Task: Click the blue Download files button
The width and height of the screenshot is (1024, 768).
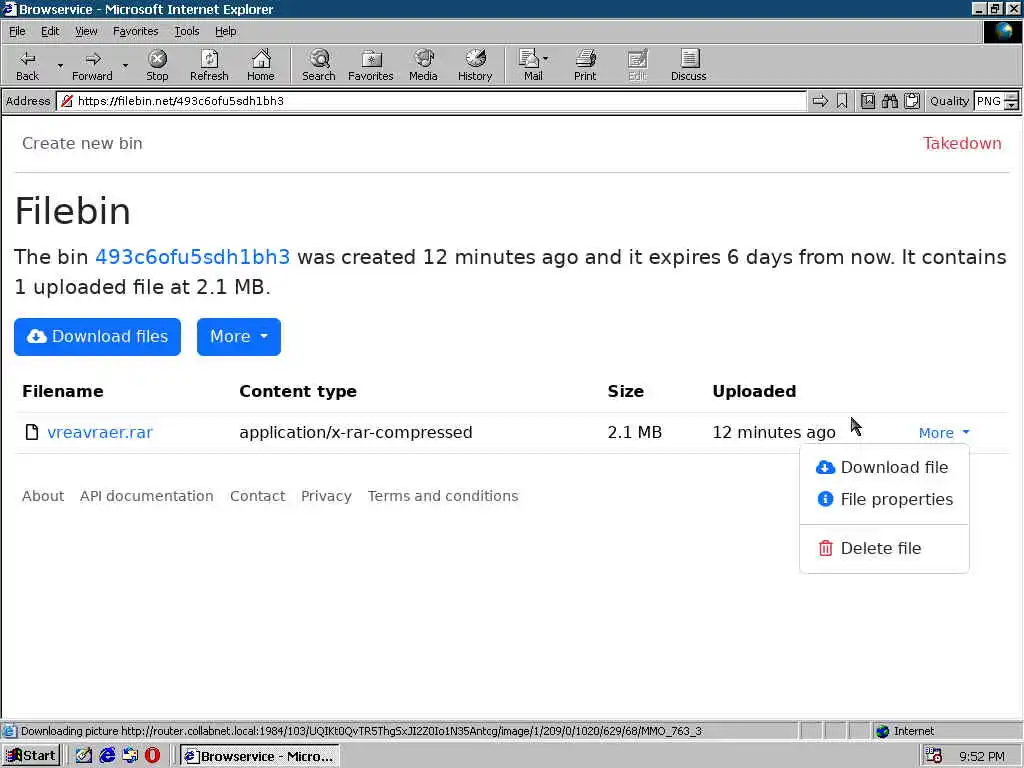Action: pos(97,337)
